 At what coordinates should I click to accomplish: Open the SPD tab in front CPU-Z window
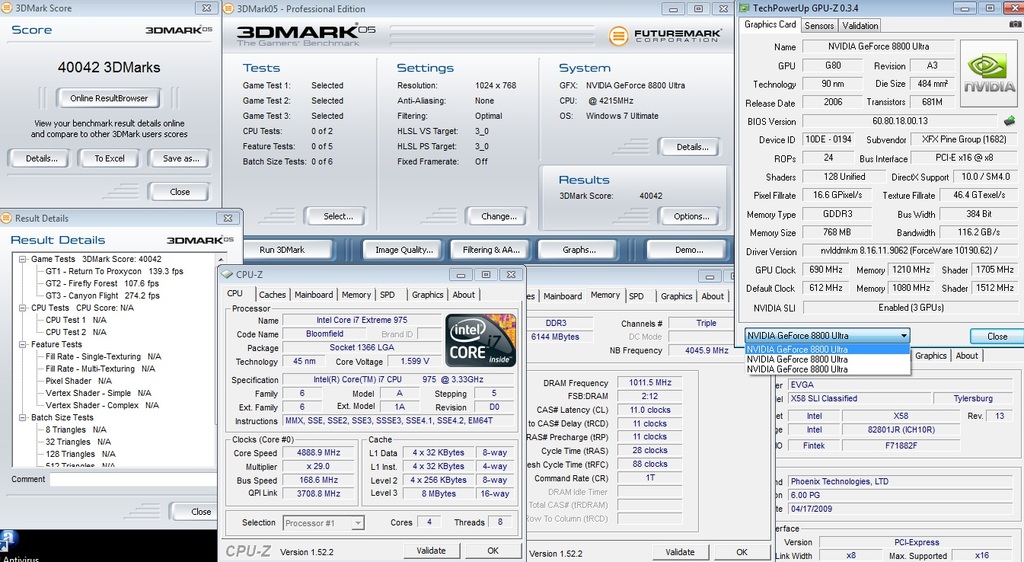click(x=388, y=294)
